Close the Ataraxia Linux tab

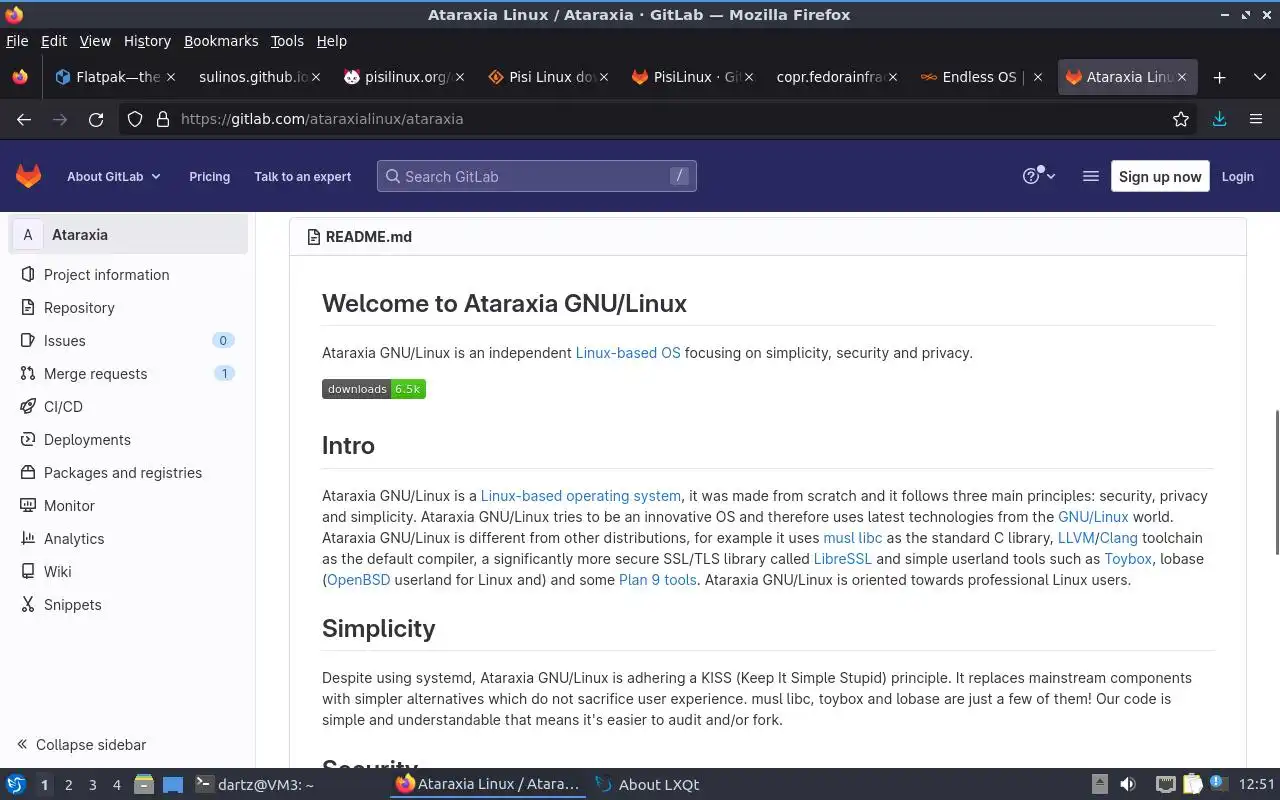(x=1182, y=77)
